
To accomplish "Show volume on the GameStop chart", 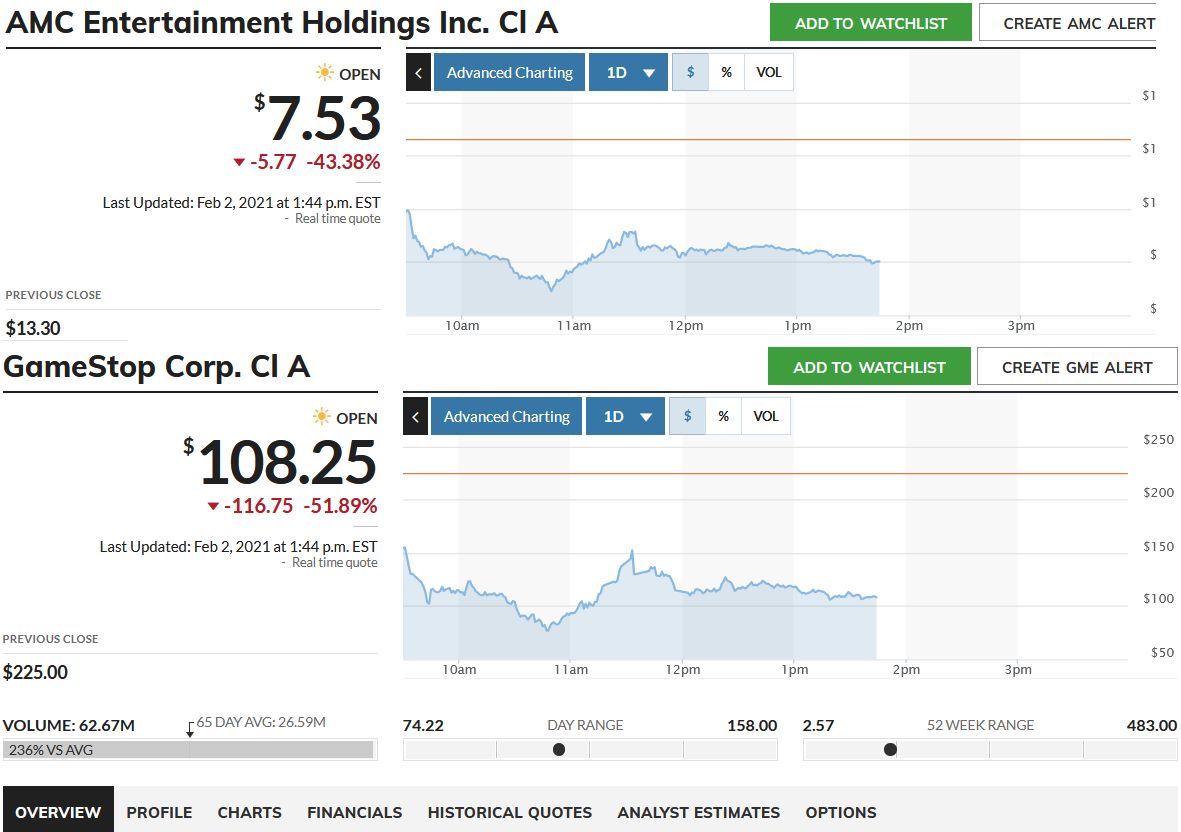I will click(x=766, y=417).
